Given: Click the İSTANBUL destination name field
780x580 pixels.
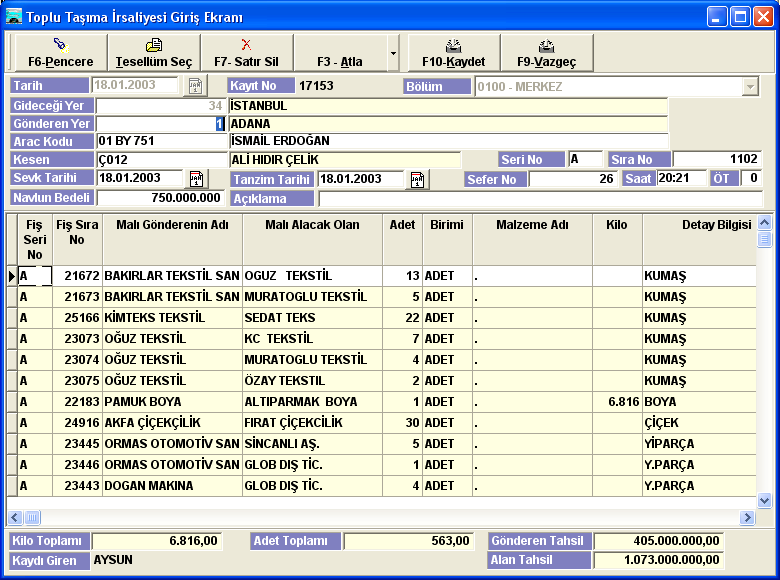Looking at the screenshot, I should click(448, 106).
